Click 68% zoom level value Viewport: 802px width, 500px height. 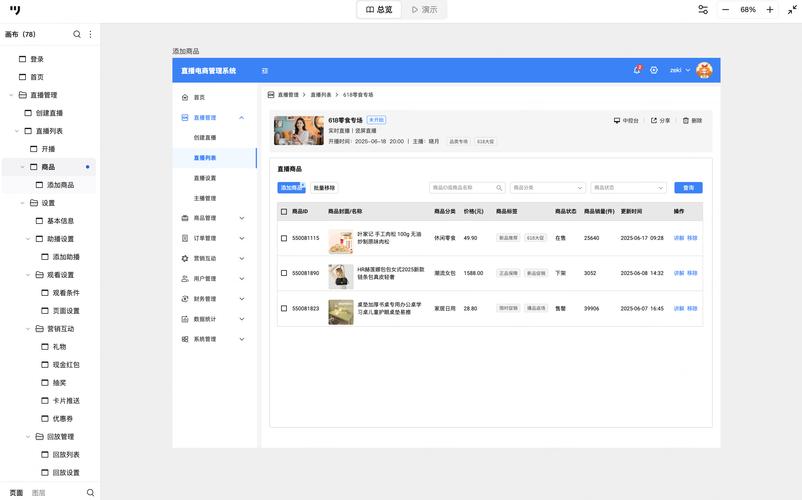pos(748,10)
